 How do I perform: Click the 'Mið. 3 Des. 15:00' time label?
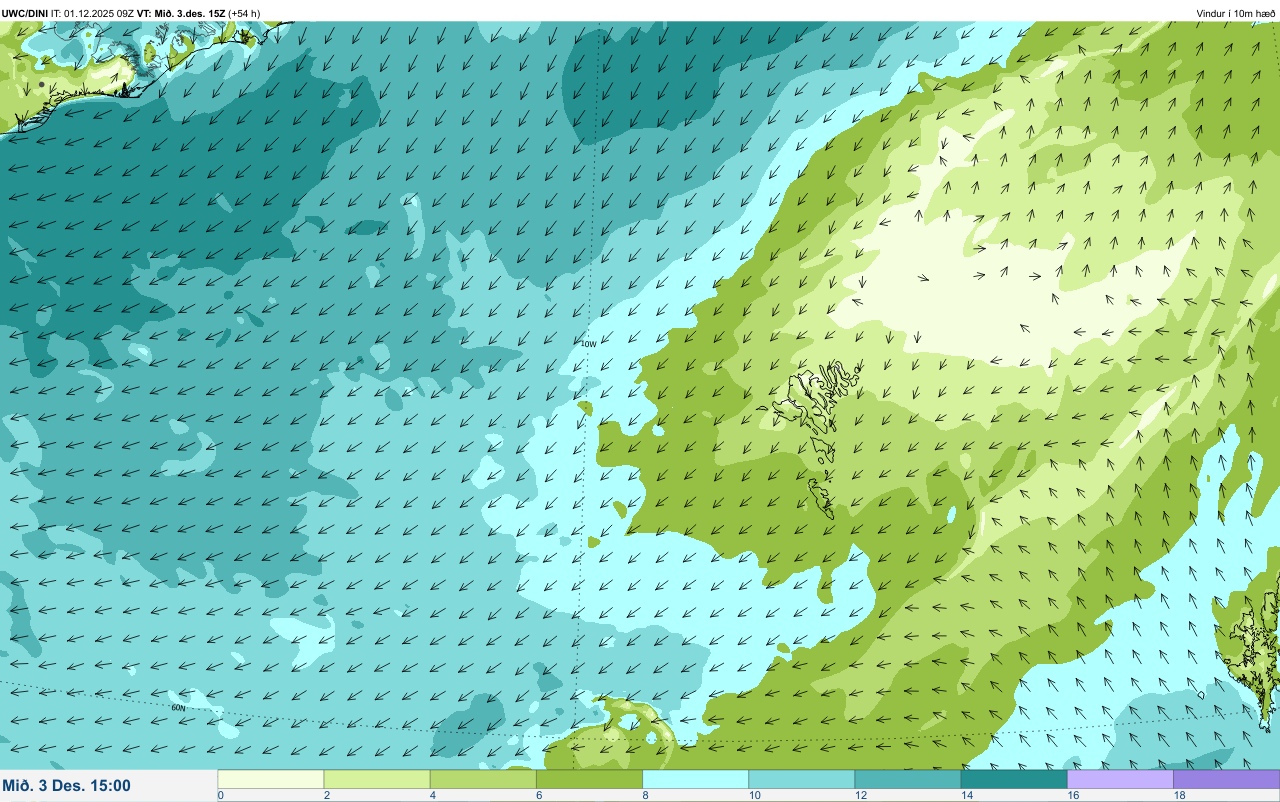[67, 786]
